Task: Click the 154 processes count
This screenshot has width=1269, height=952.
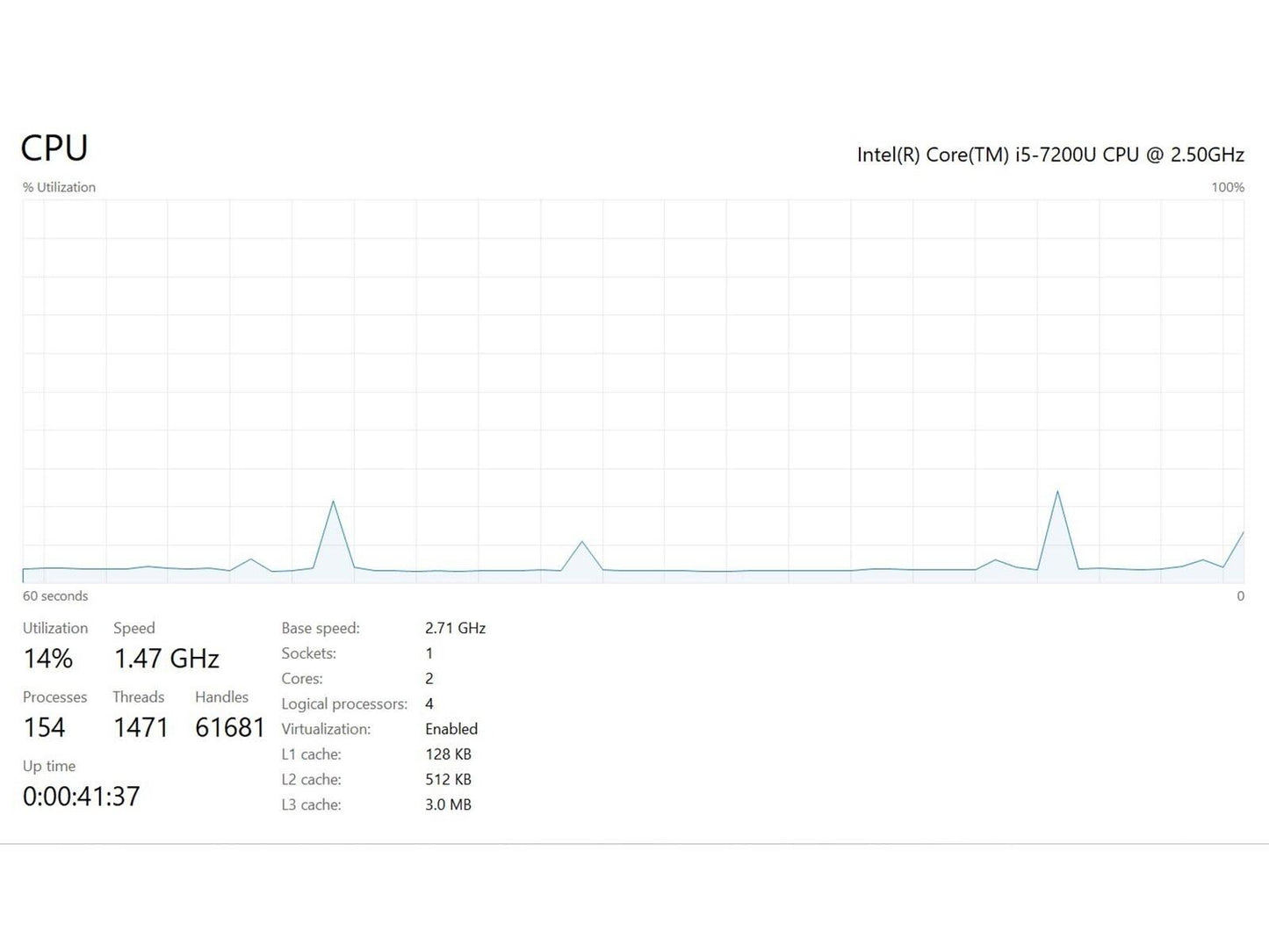Action: tap(44, 728)
